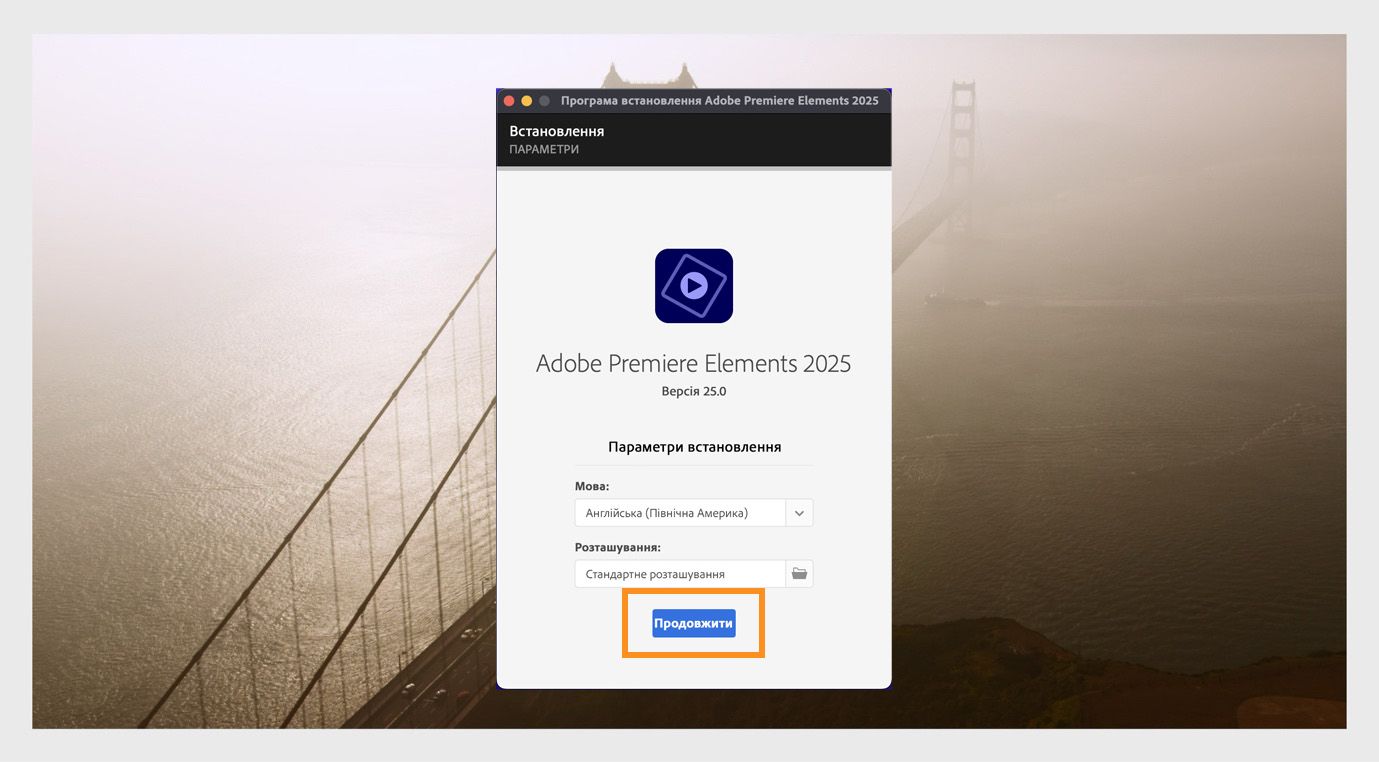Open the folder browse icon for location
This screenshot has width=1379, height=762.
pos(799,574)
